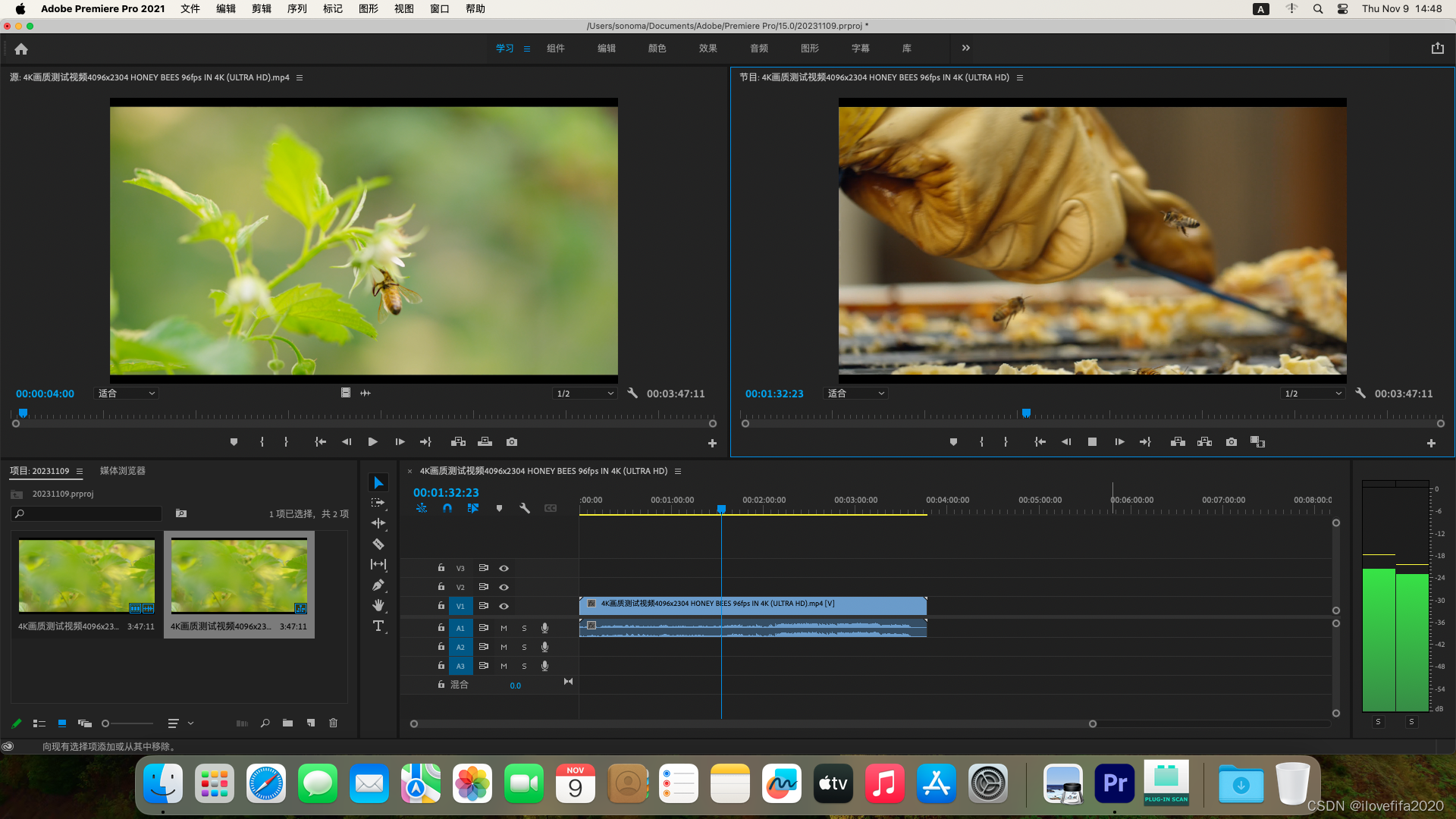Switch to the 媒体浏览器 panel tab
The width and height of the screenshot is (1456, 819).
point(123,471)
